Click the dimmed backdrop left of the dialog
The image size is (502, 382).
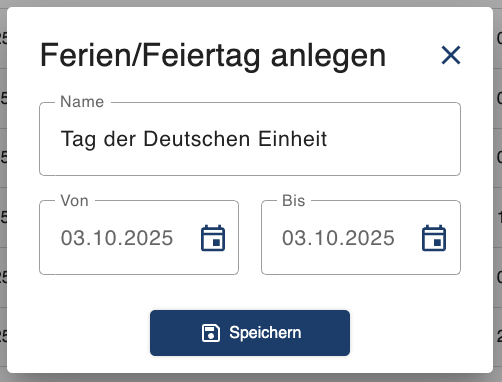tap(3, 191)
